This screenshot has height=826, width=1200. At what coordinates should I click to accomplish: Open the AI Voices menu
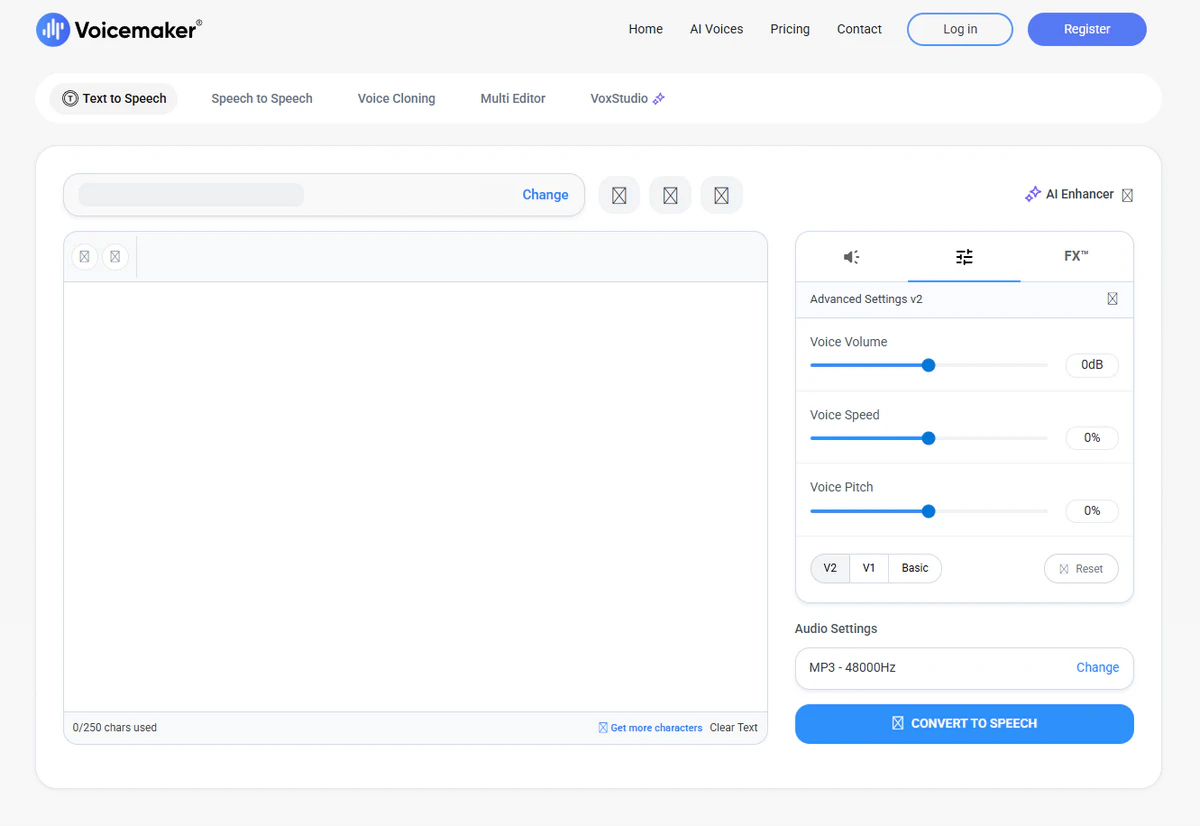click(716, 29)
